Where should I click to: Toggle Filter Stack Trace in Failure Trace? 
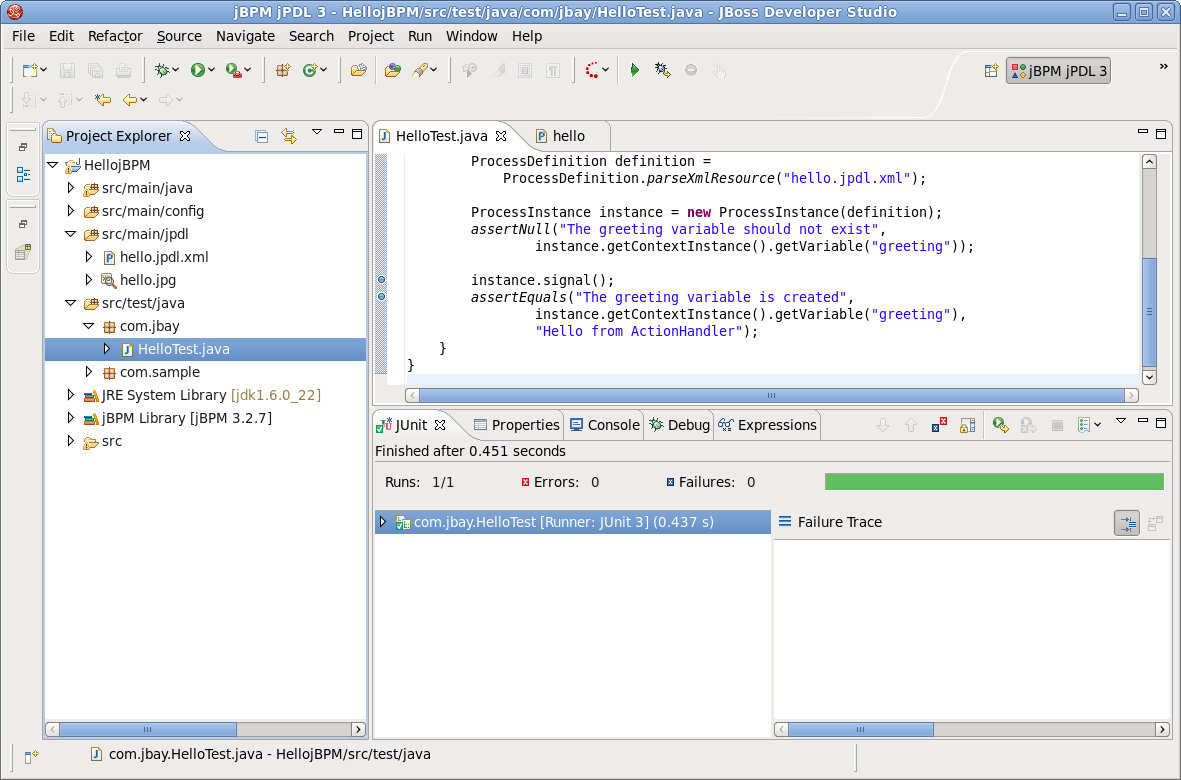1127,523
